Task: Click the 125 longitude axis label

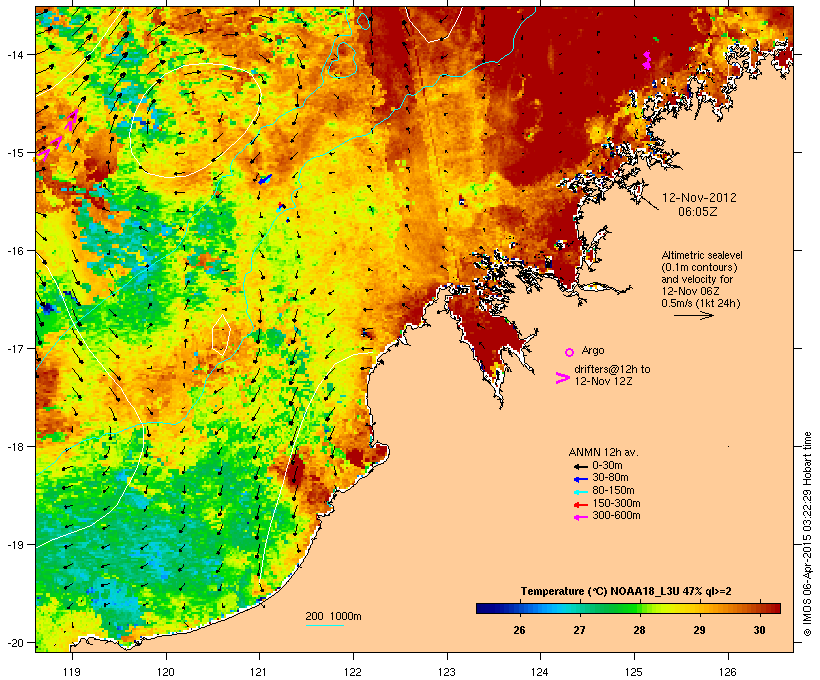Action: coord(634,672)
